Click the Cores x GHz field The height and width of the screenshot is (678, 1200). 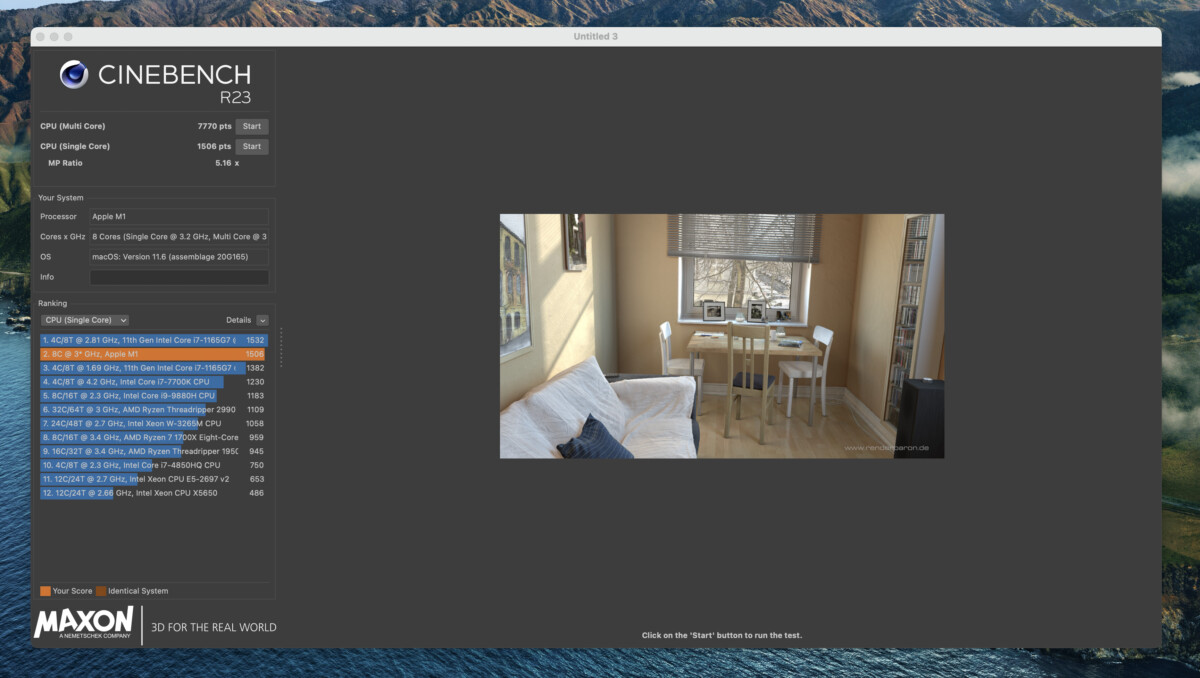[x=179, y=237]
